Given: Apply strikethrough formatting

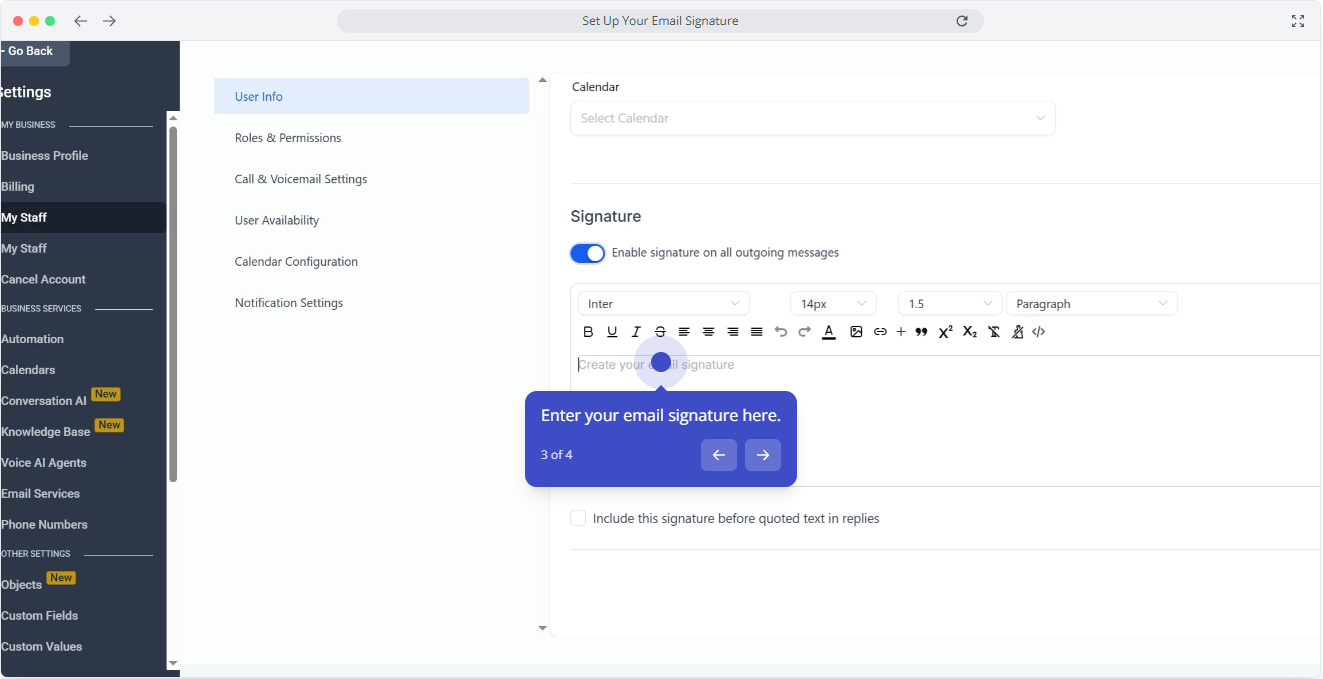Looking at the screenshot, I should coord(660,332).
